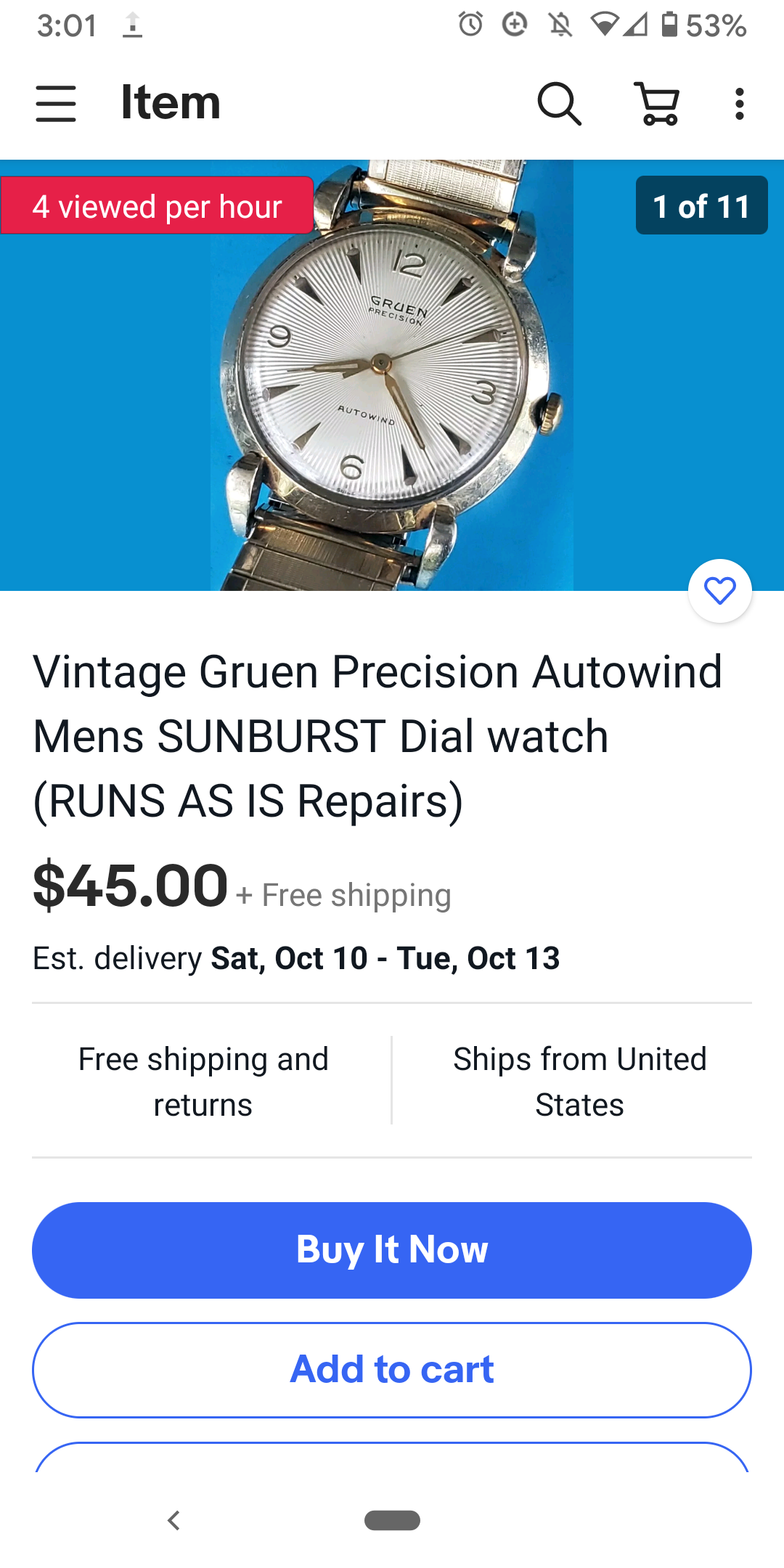Viewport: 784px width, 1568px height.
Task: Tap the battery status icon
Action: pyautogui.click(x=669, y=25)
